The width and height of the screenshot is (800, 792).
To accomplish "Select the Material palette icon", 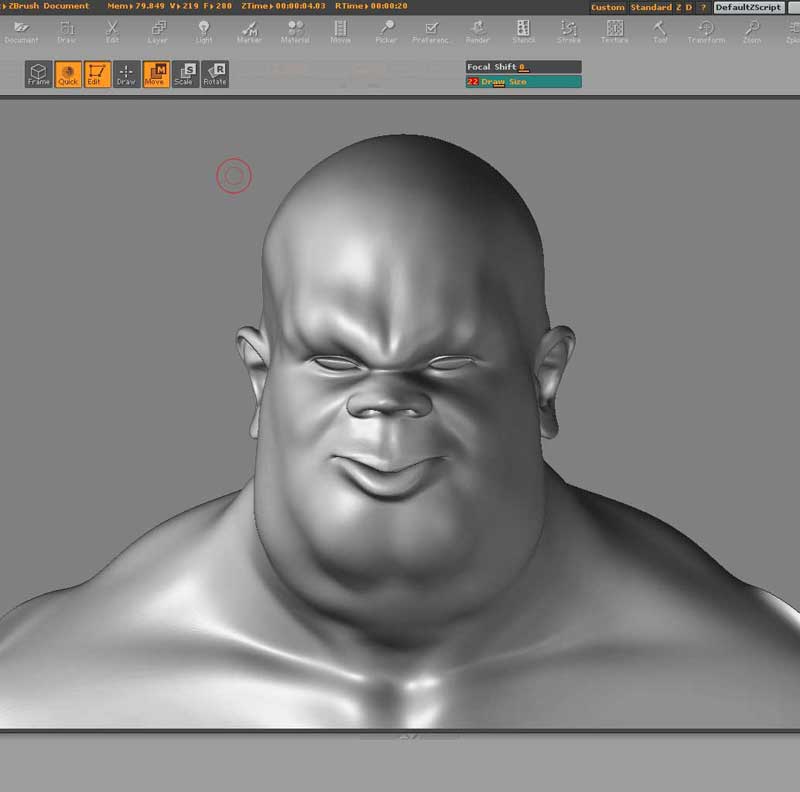I will coord(294,32).
